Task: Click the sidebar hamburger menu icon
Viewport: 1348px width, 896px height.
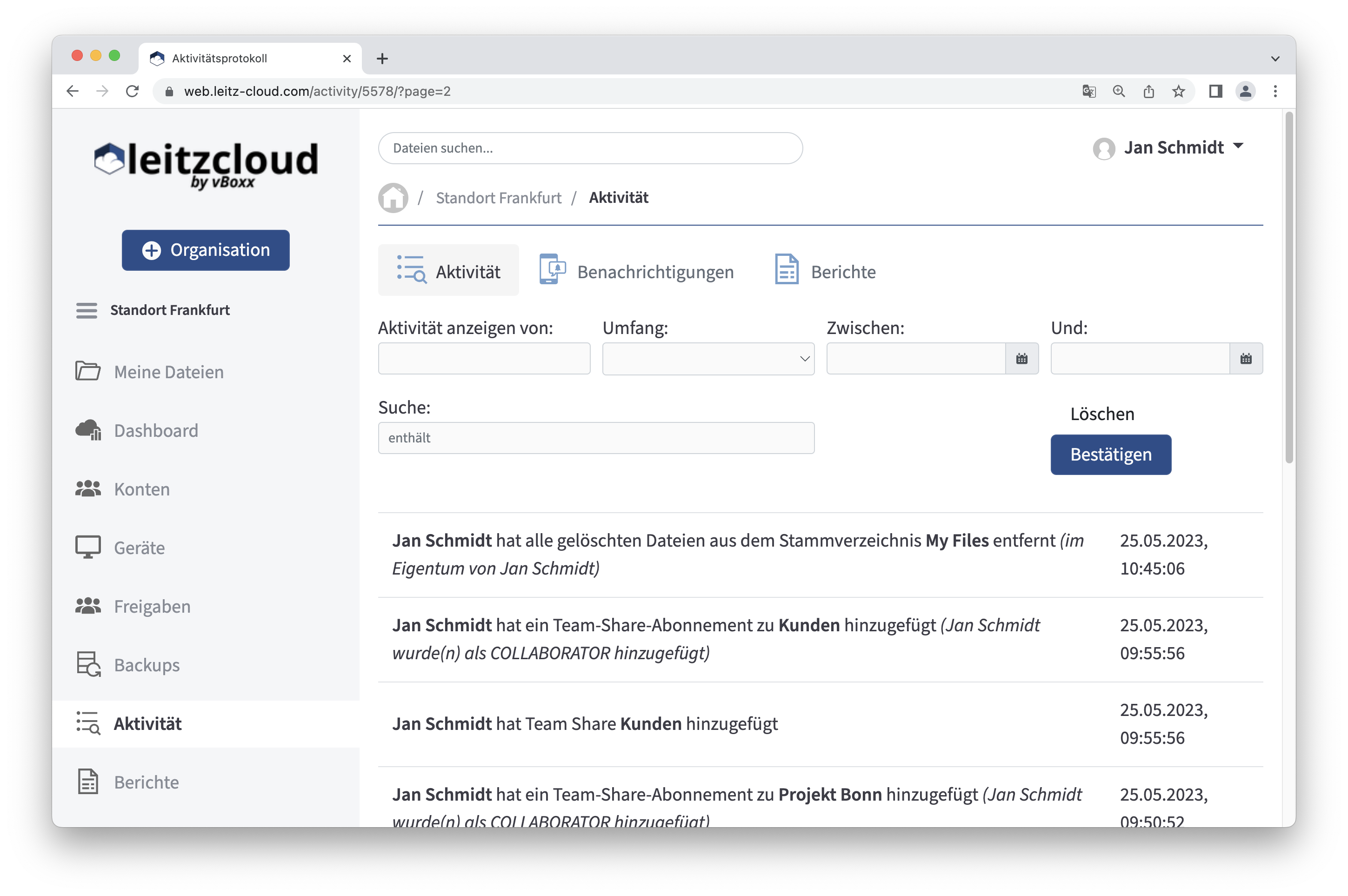Action: tap(87, 310)
